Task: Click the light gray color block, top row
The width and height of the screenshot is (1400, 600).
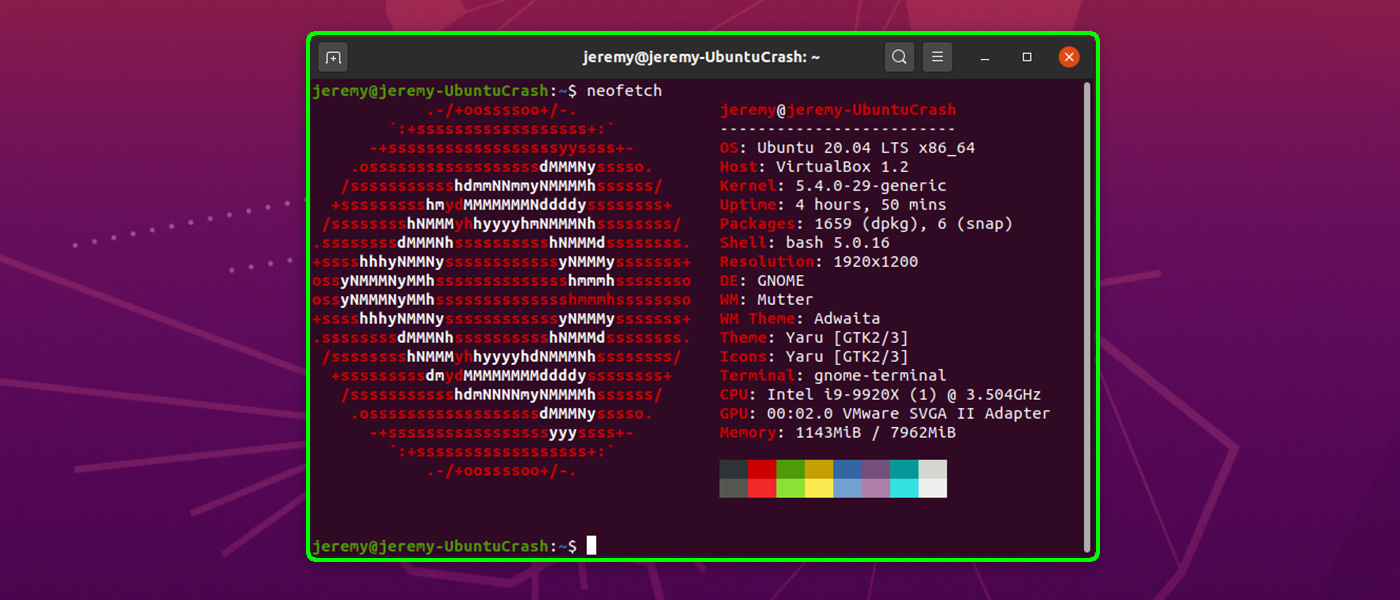Action: (932, 469)
